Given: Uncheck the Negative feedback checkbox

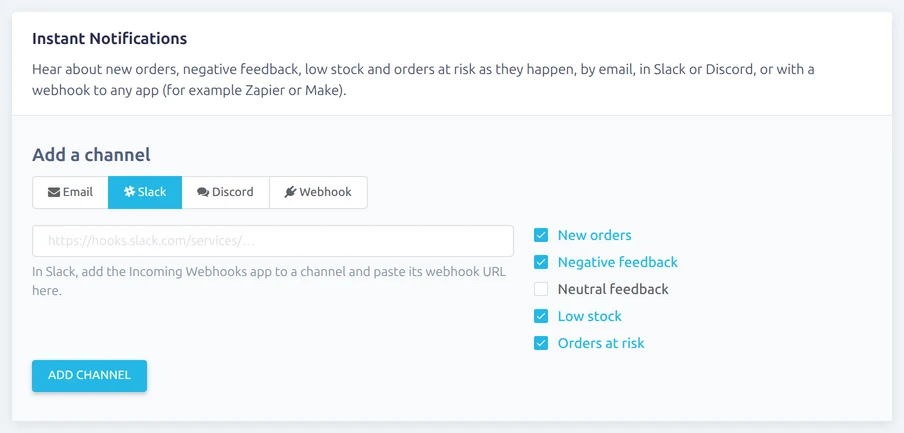Looking at the screenshot, I should pyautogui.click(x=541, y=262).
